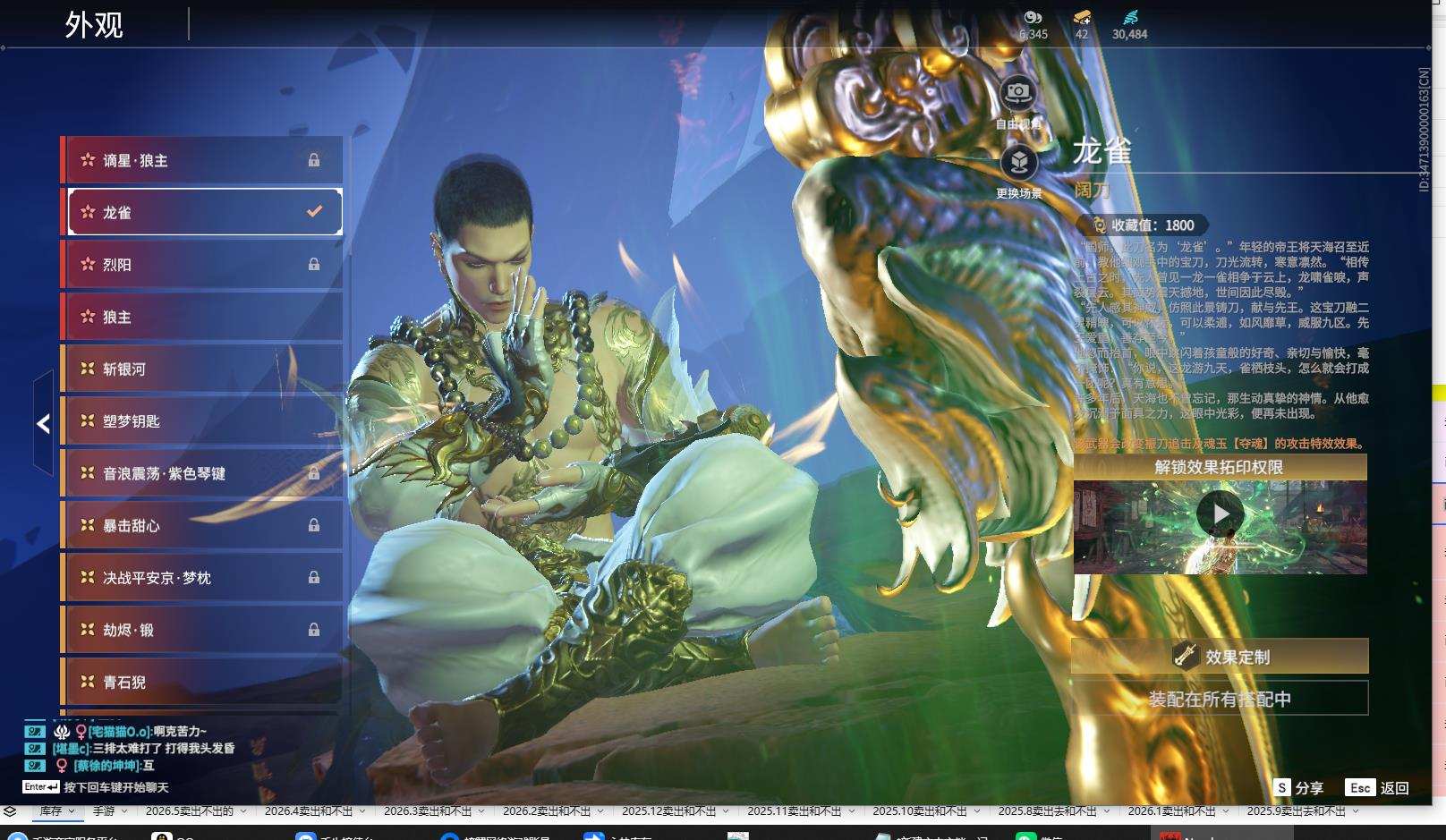Click the 外观 page title

coord(94,24)
